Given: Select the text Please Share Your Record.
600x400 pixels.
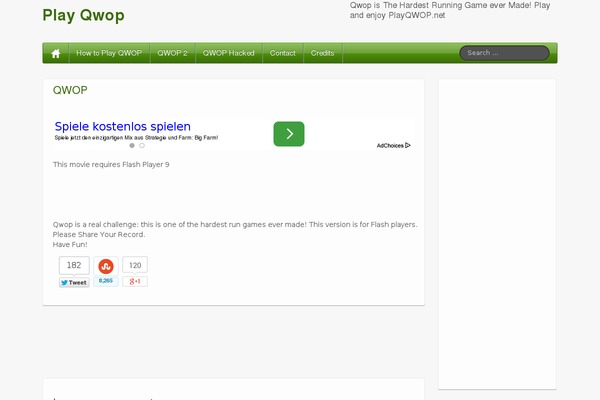Looking at the screenshot, I should (x=99, y=235).
